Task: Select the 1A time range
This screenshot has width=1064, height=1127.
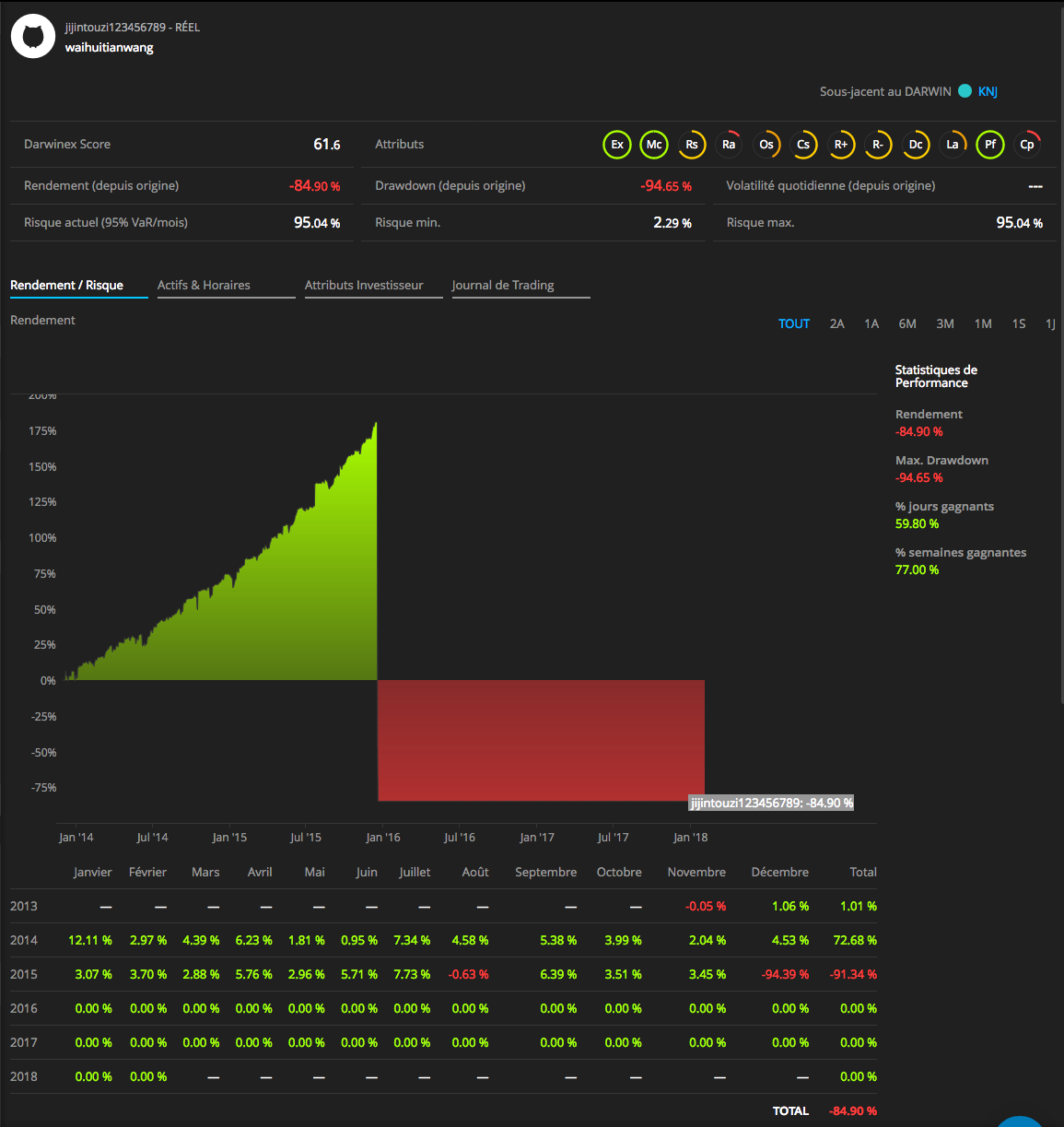Action: pos(871,323)
